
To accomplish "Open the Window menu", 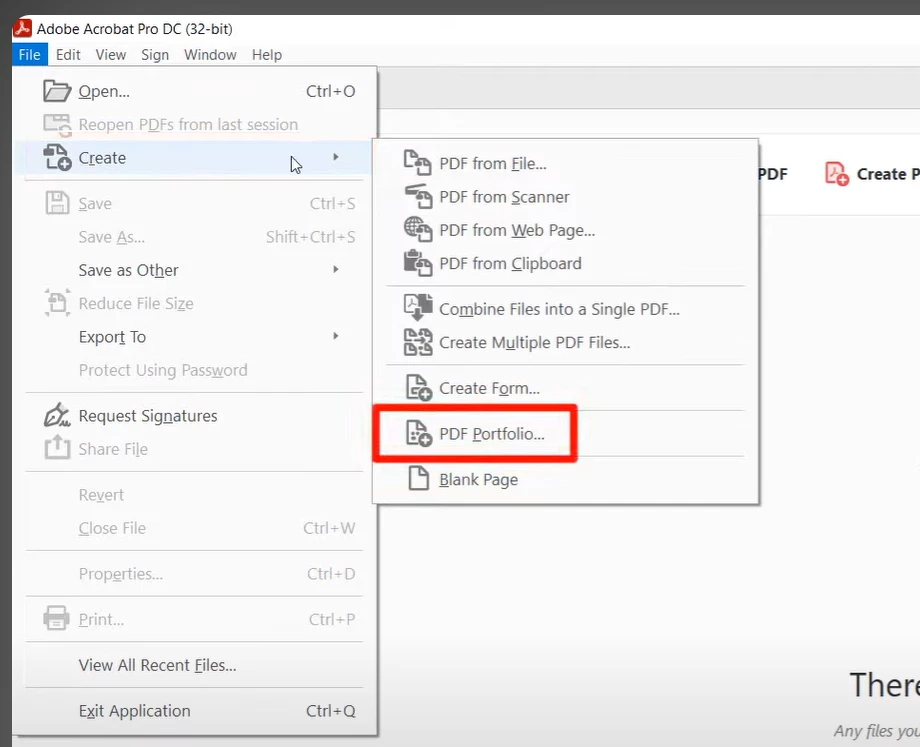I will tap(210, 55).
